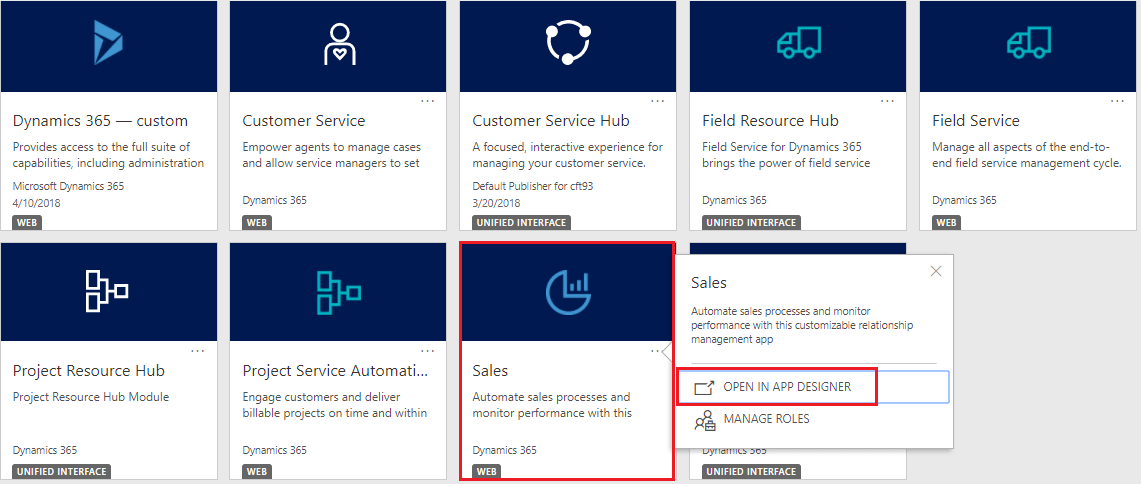Open the Sales app tile title
1141x484 pixels.
[x=490, y=371]
